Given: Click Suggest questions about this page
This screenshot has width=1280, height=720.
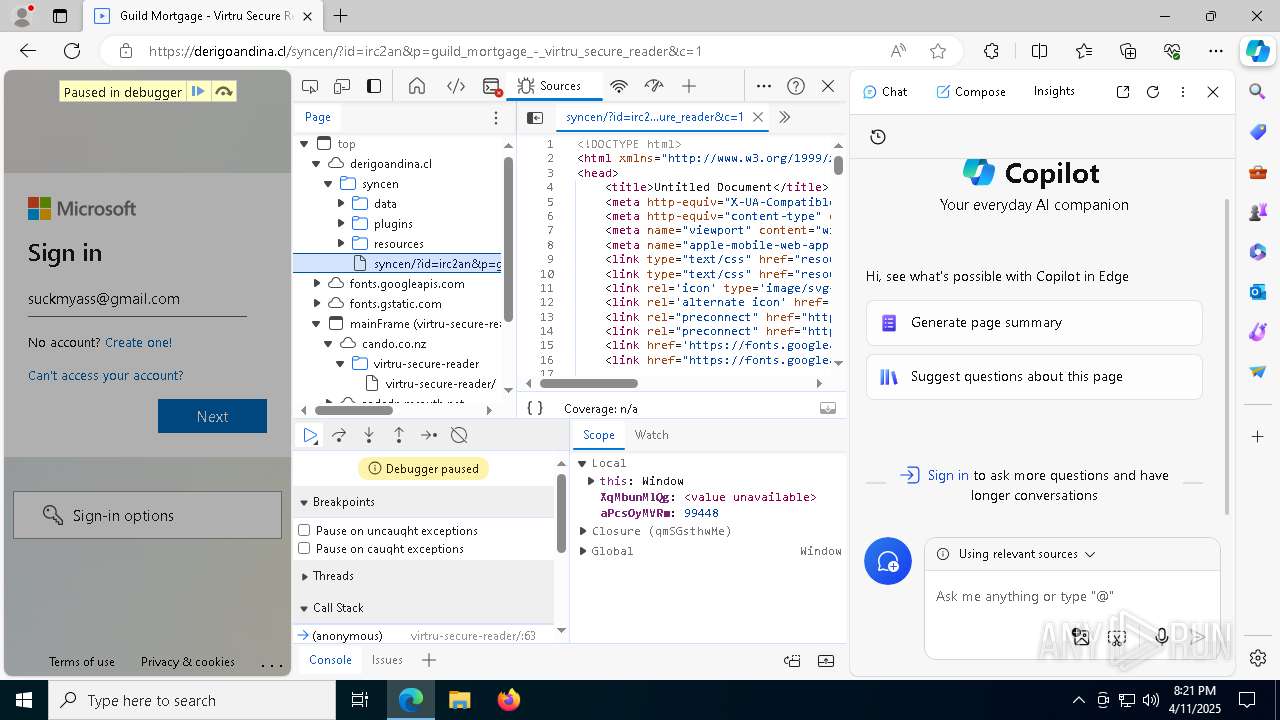Looking at the screenshot, I should (x=1034, y=377).
